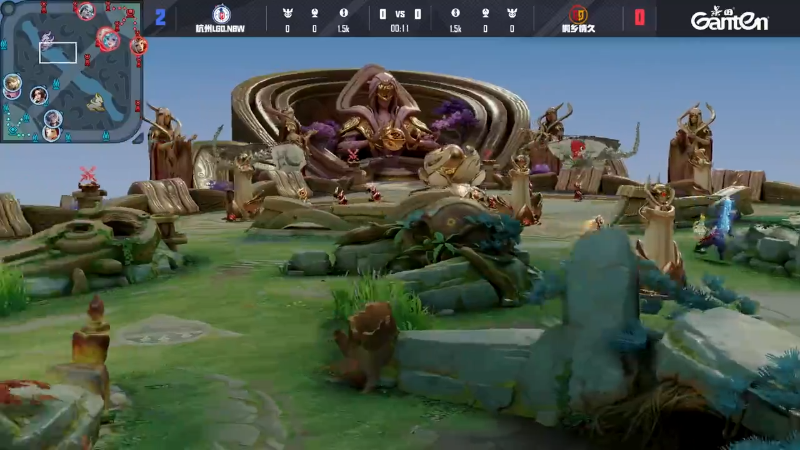
Task: Click the 杭州LGD.NBW team name
Action: (x=220, y=29)
